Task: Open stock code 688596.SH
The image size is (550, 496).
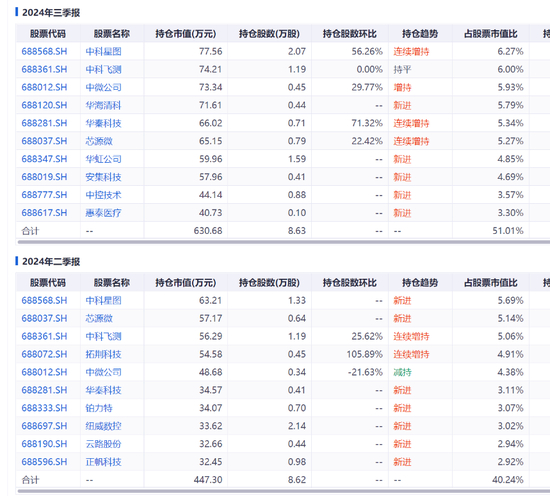Action: click(x=44, y=462)
